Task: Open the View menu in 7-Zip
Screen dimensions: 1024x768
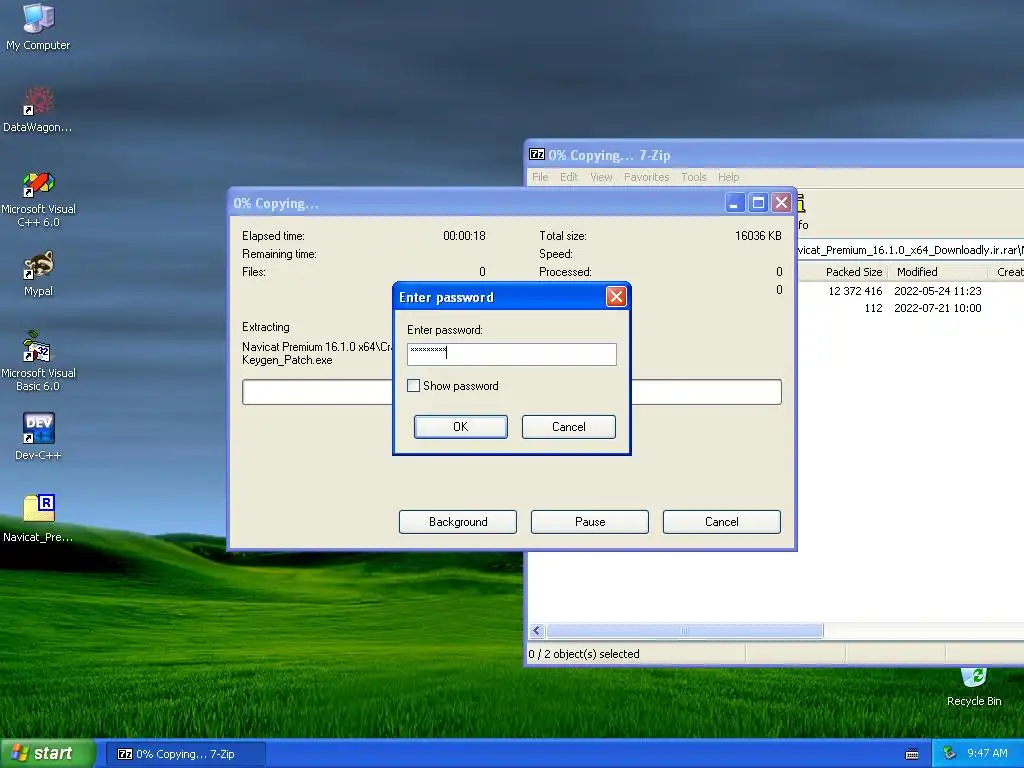Action: [601, 177]
